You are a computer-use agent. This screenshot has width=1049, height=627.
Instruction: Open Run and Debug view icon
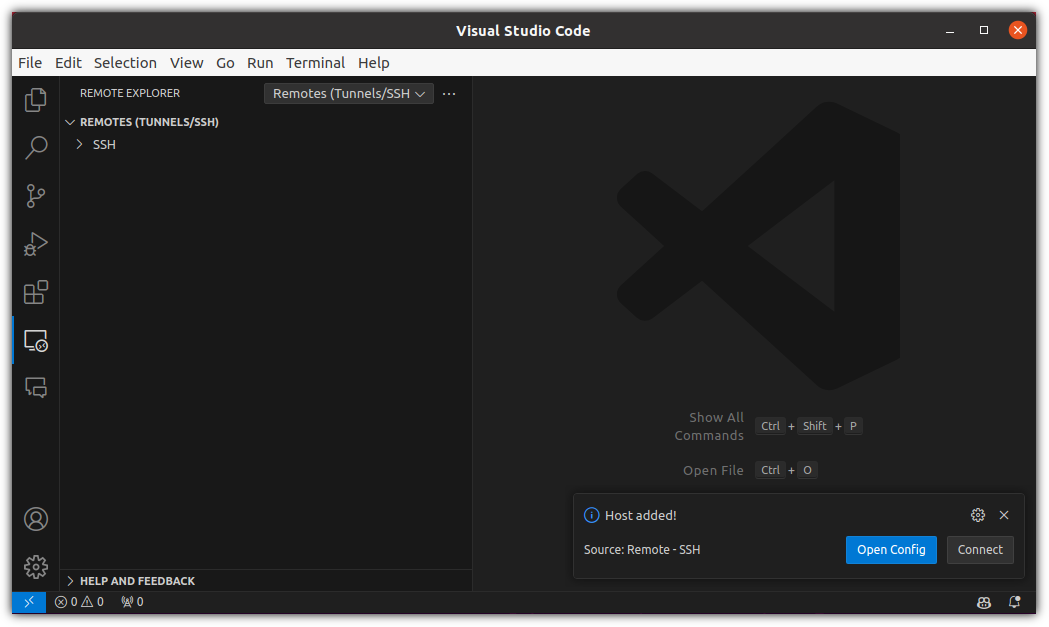click(35, 244)
